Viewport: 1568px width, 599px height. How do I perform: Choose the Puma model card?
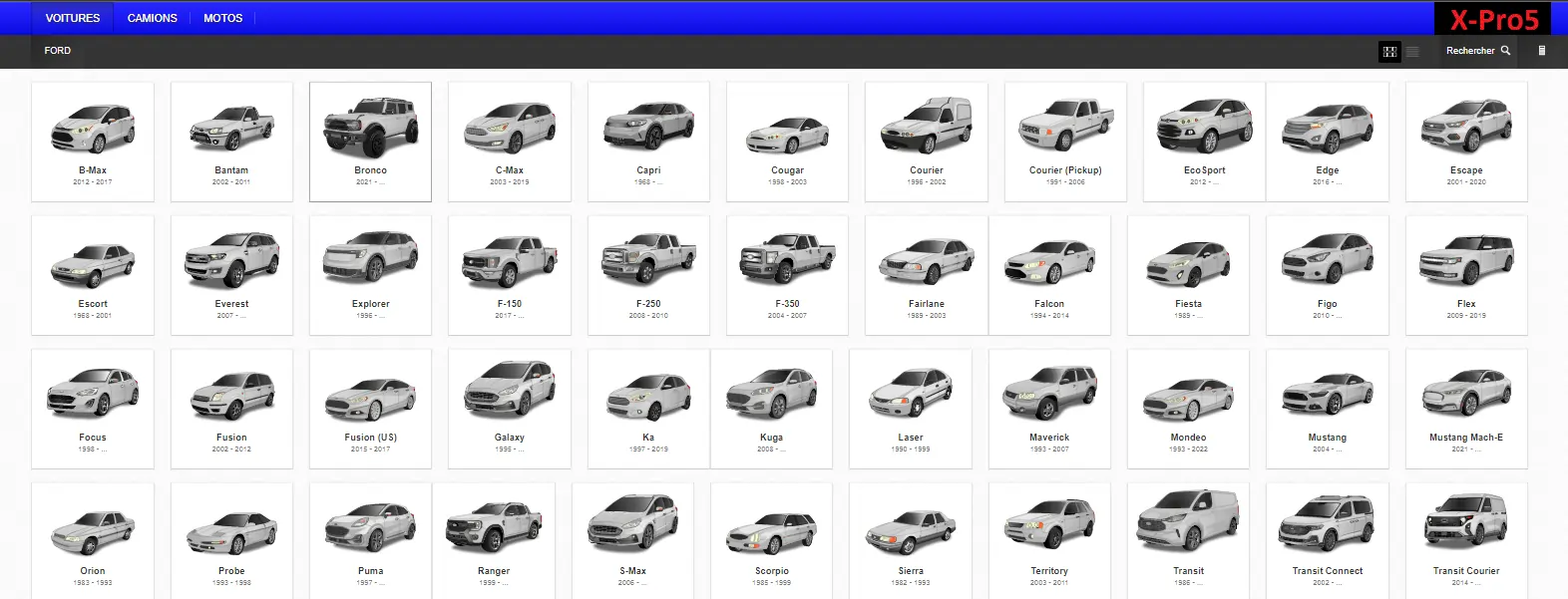370,541
